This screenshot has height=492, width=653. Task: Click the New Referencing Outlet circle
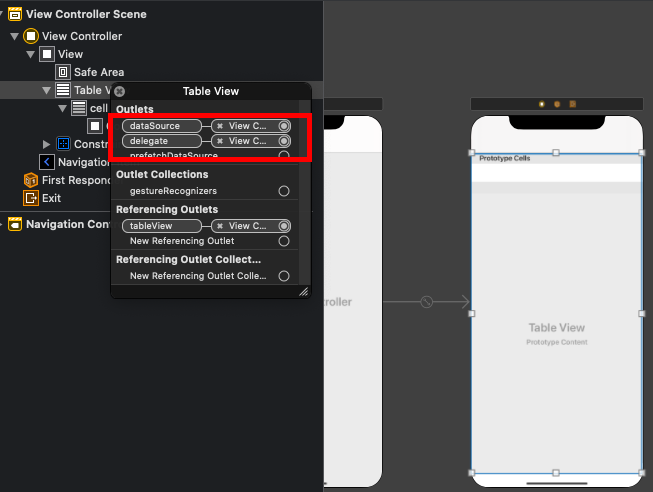pyautogui.click(x=284, y=241)
